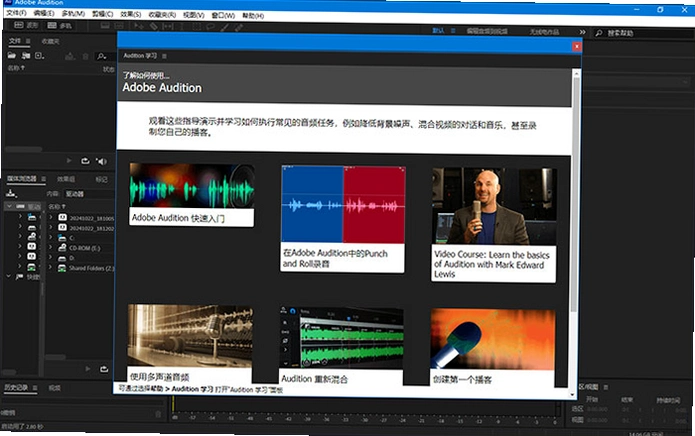The width and height of the screenshot is (695, 436).
Task: Toggle auto-play speaker in Files panel
Action: (x=102, y=161)
